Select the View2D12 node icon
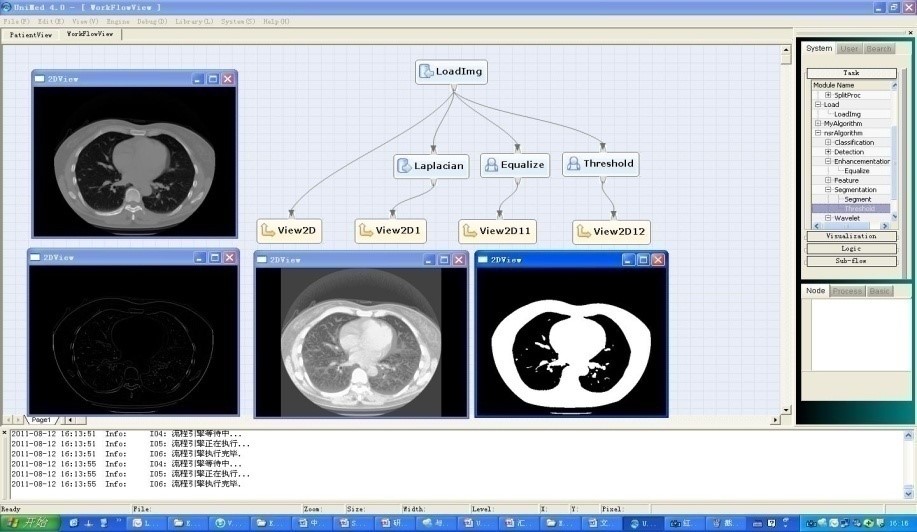The height and width of the screenshot is (532, 917). [x=583, y=232]
